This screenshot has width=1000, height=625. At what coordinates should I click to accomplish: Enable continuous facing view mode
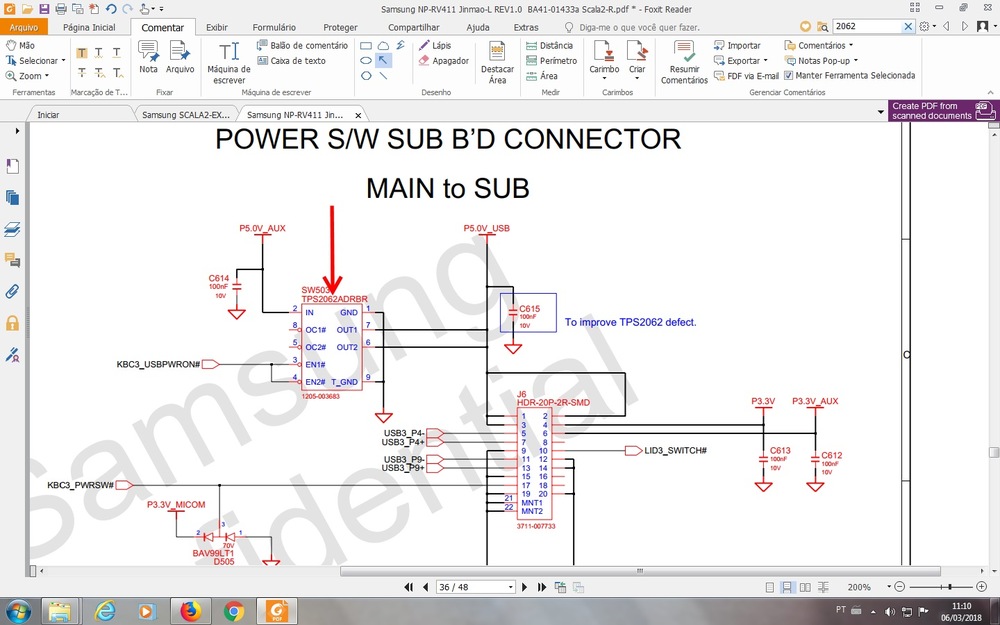(x=823, y=587)
